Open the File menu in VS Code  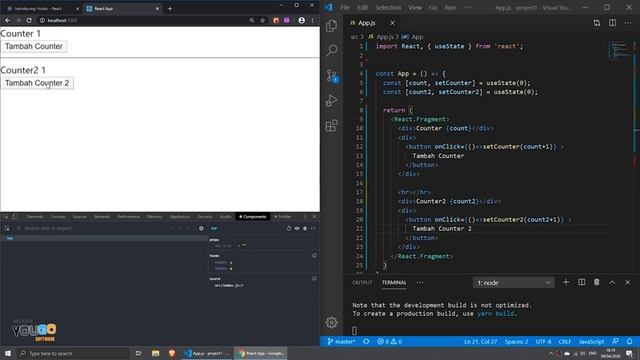[345, 7]
